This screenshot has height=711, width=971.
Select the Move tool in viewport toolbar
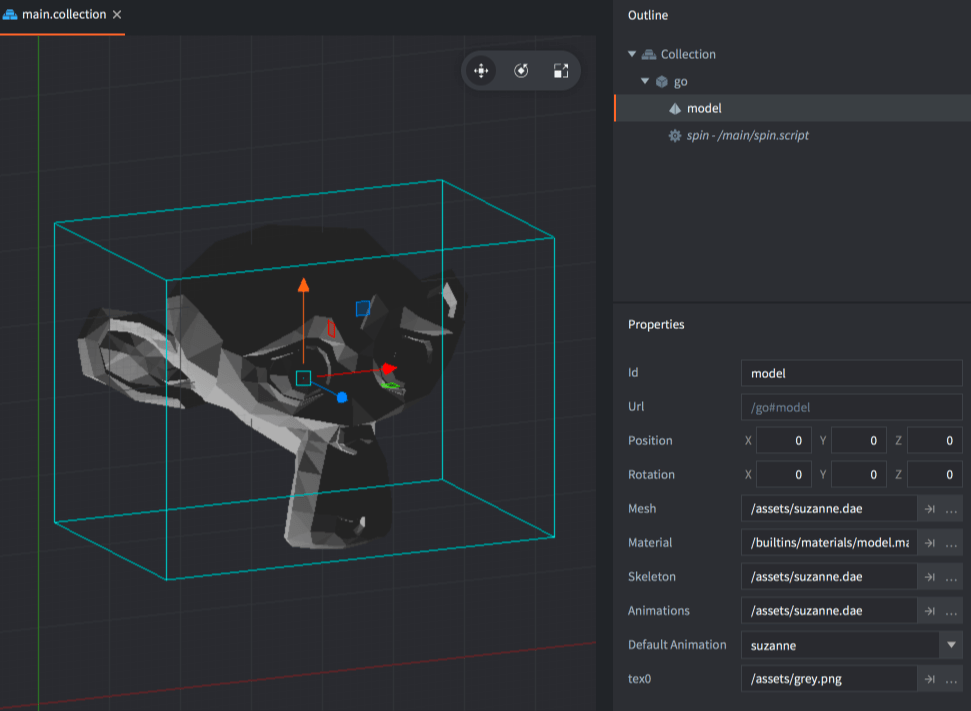click(481, 71)
